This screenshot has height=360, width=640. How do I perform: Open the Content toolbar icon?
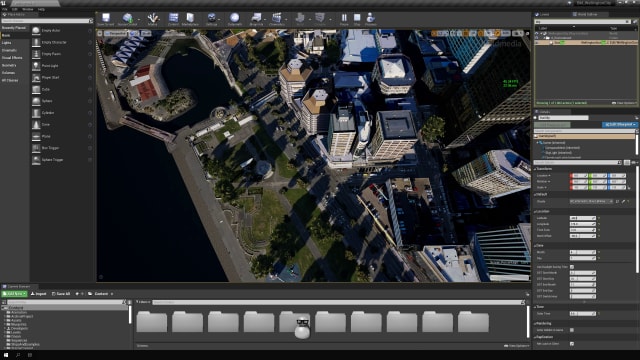pyautogui.click(x=173, y=18)
